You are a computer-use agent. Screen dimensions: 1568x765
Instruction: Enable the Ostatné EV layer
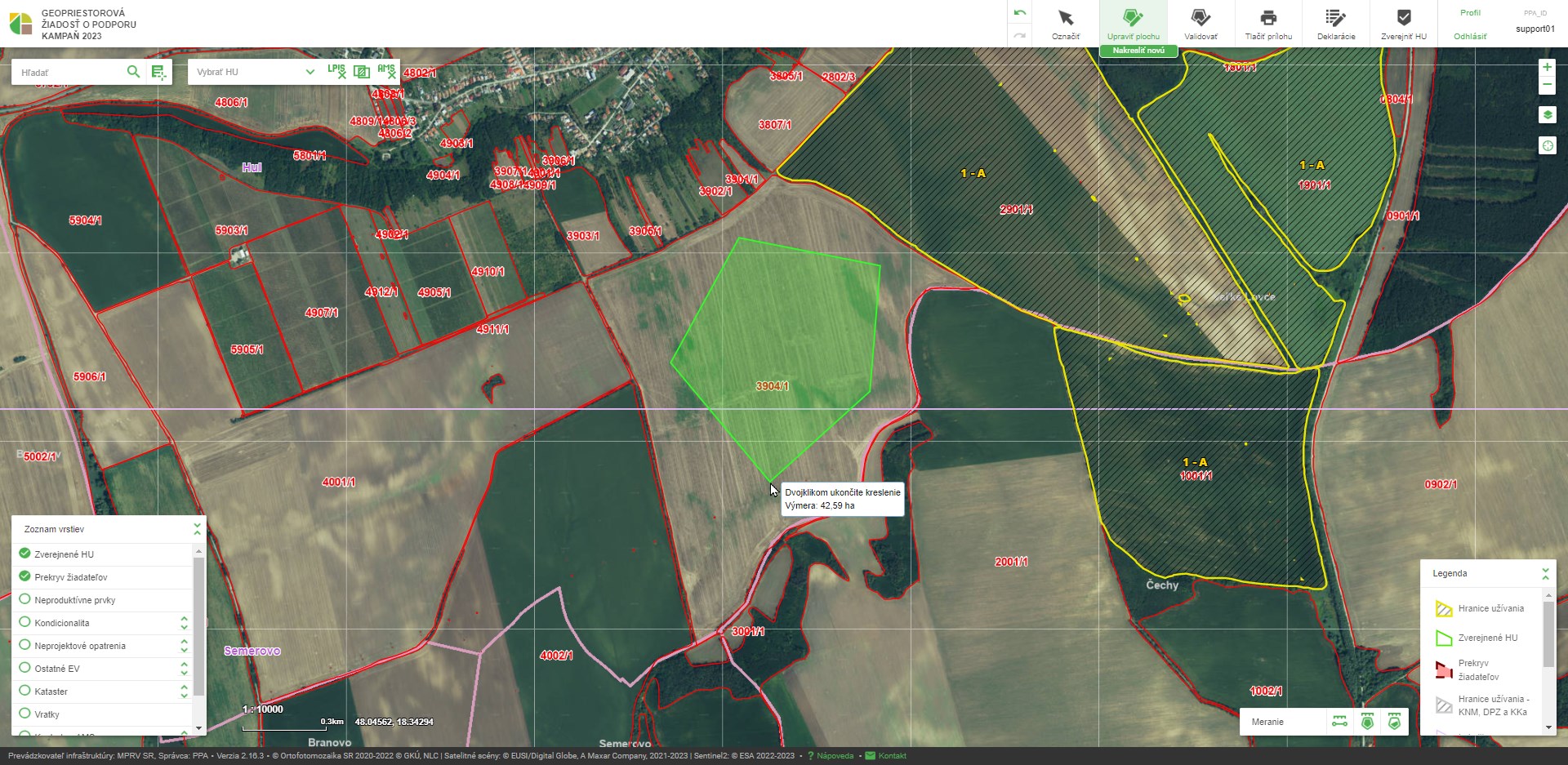(x=24, y=668)
